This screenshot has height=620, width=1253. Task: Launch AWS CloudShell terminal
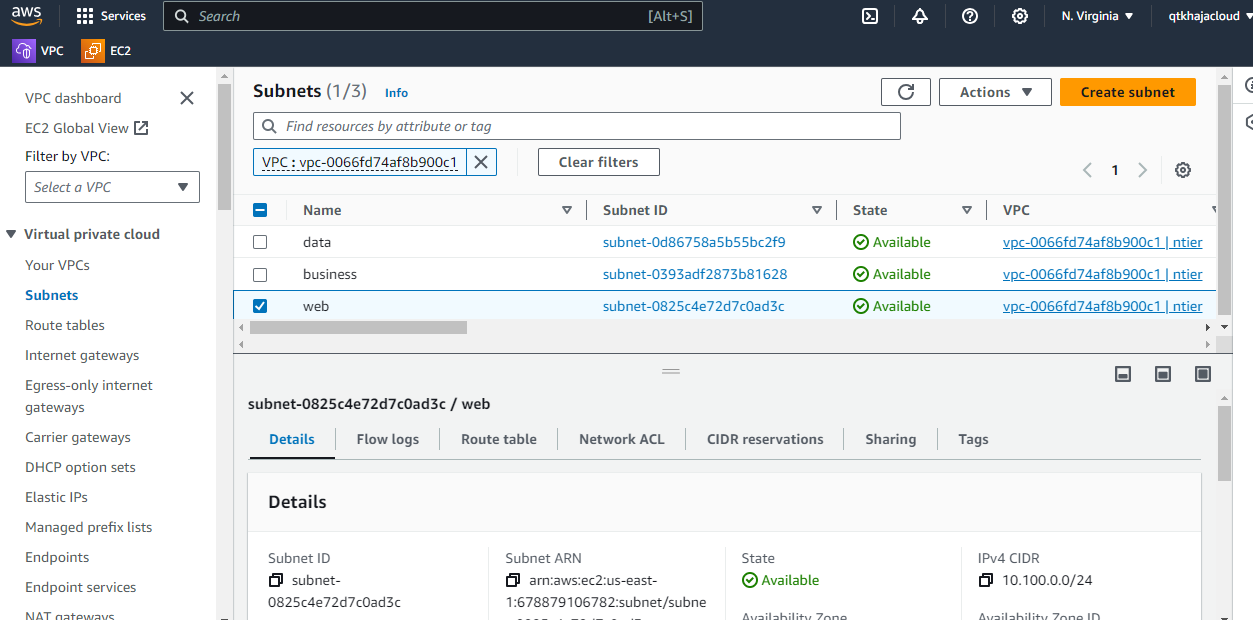(869, 16)
